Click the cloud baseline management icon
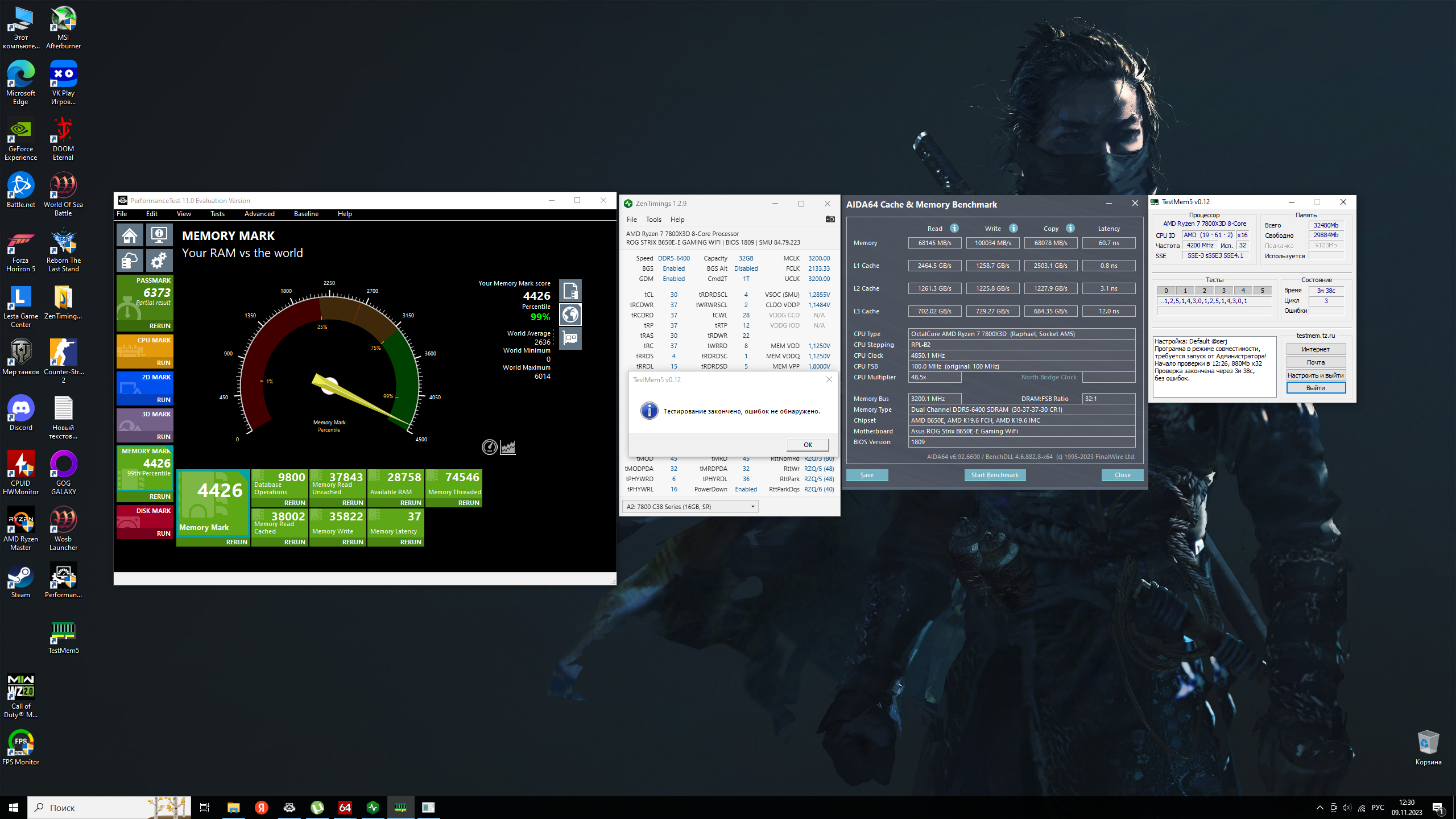 click(x=130, y=261)
